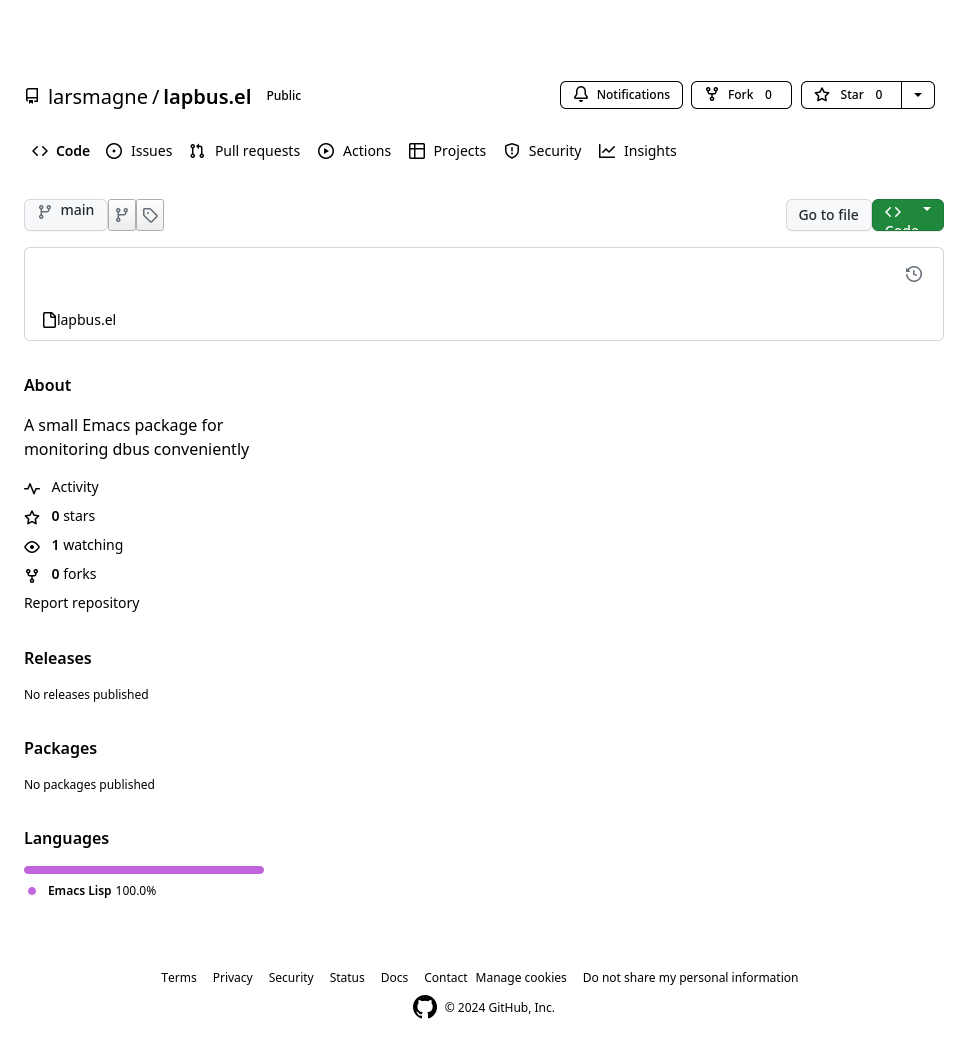Click the Activity pulse icon
This screenshot has height=1061, width=968.
32,488
